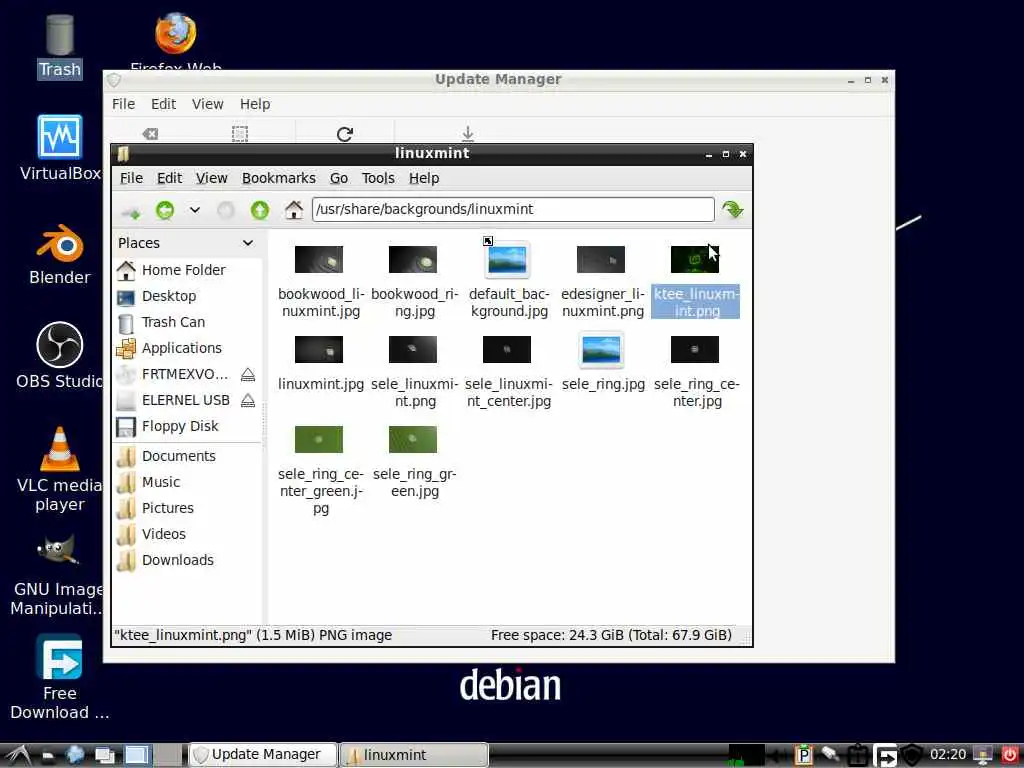Expand the Places side pane dropdown

click(248, 243)
